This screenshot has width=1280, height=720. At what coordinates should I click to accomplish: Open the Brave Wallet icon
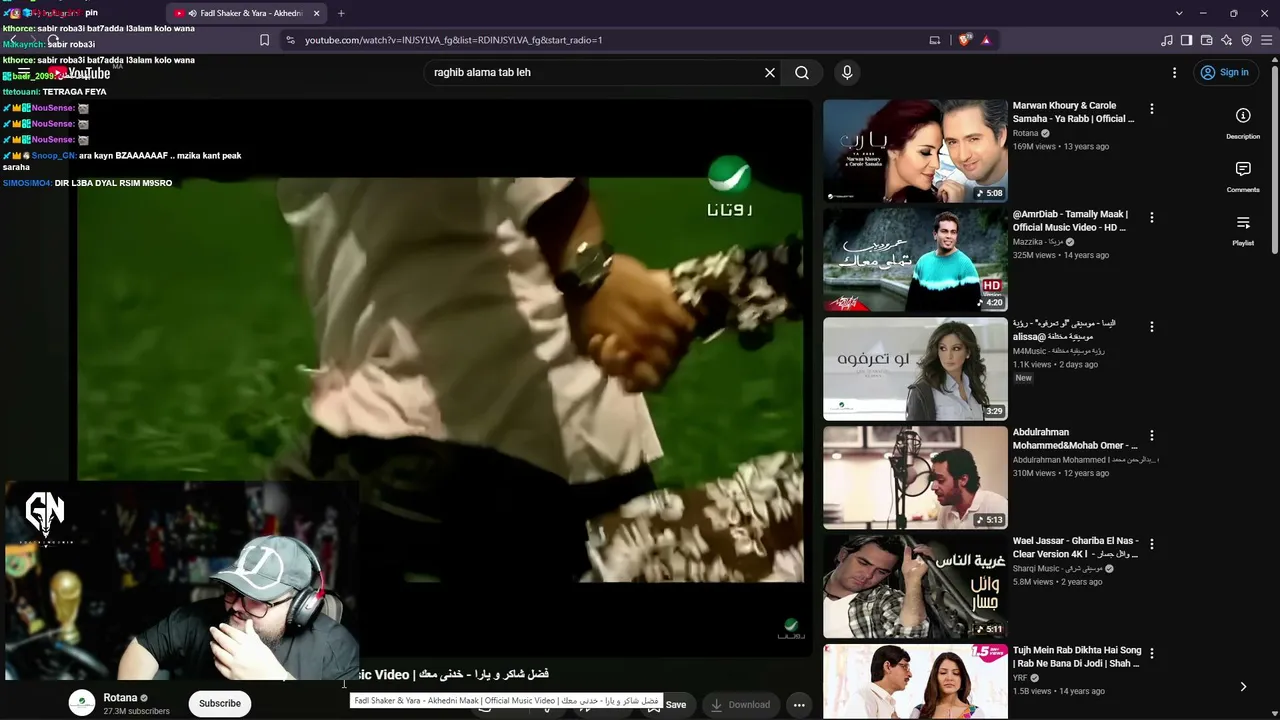1207,40
